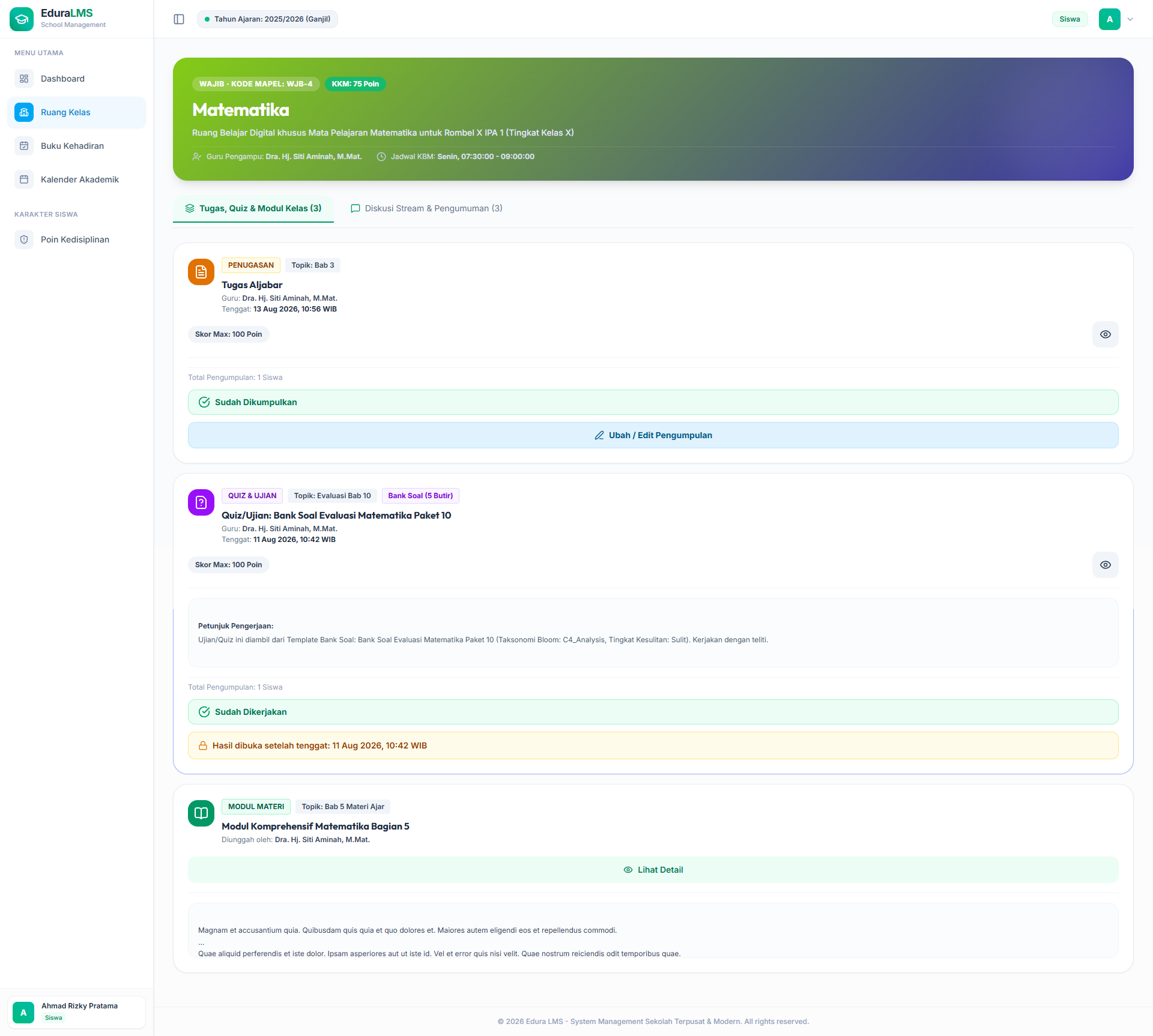Open the Tahun Ajaran 2025/2026 selector
This screenshot has width=1153, height=1036.
tap(267, 19)
